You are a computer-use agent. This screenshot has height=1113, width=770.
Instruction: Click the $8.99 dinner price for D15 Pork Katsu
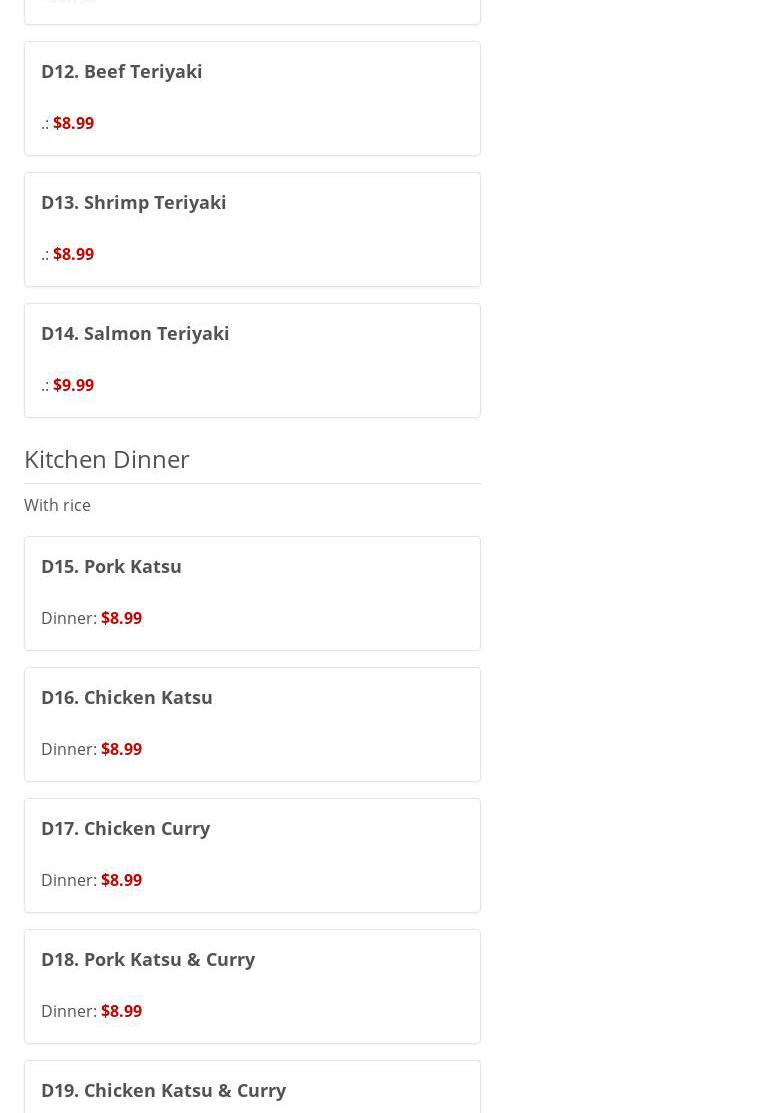pyautogui.click(x=121, y=619)
